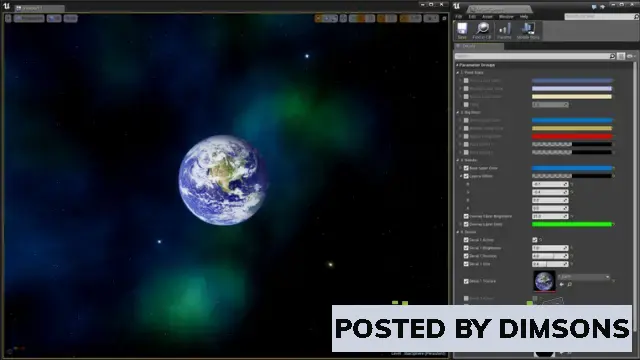Toggle world/local coordinate icon in viewport
640x360 pixels.
pos(344,18)
